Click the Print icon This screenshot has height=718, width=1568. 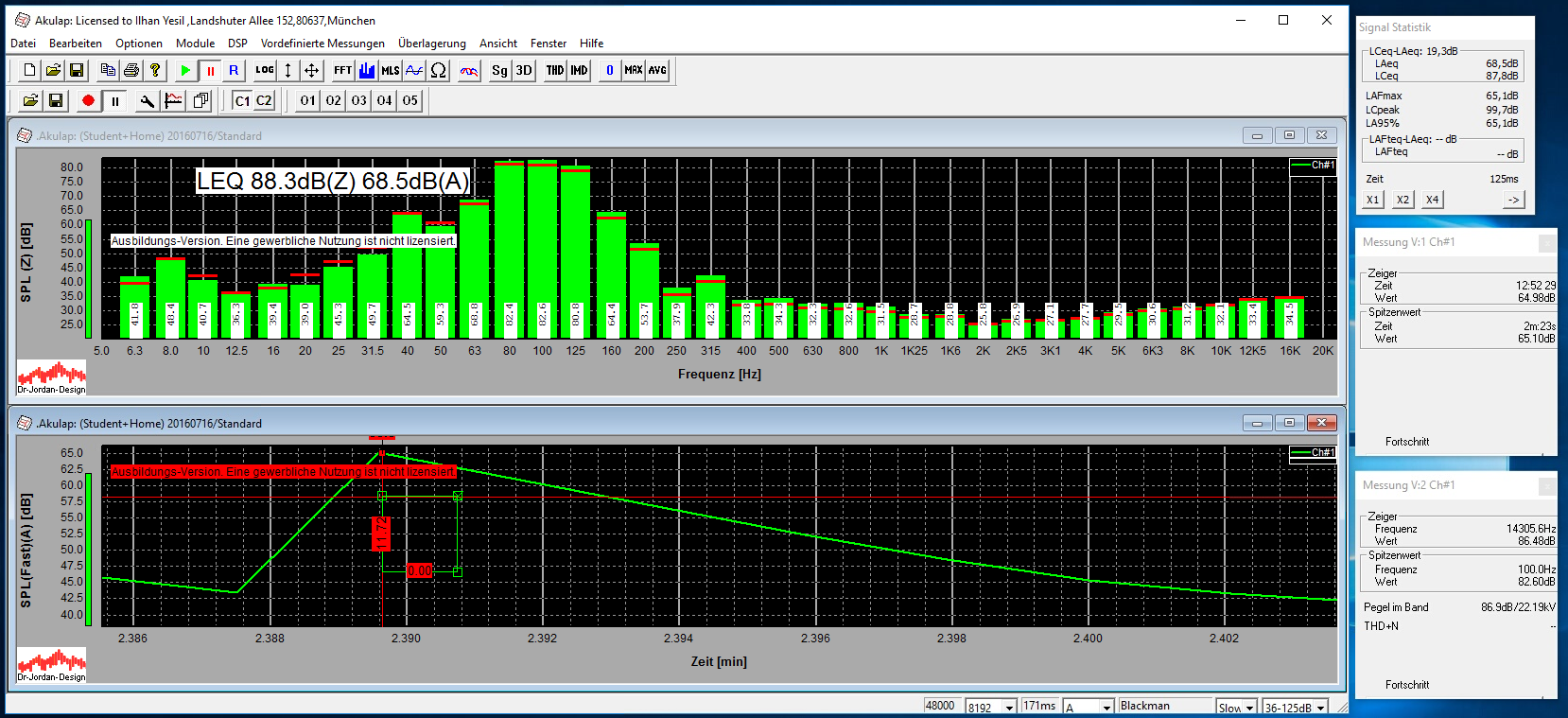[x=131, y=70]
